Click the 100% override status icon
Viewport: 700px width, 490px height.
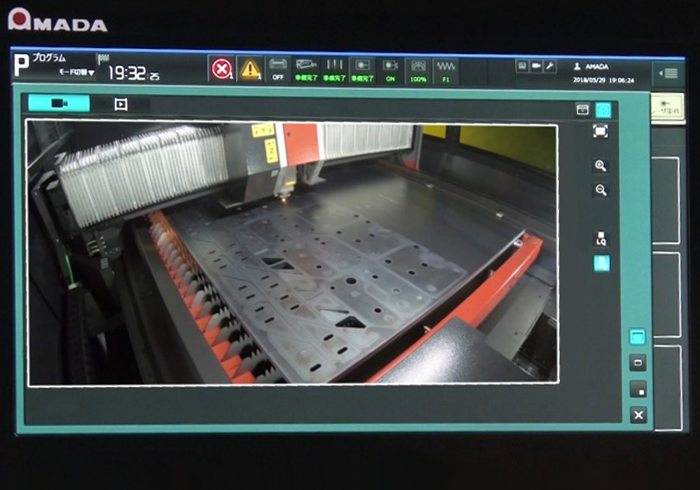[x=418, y=71]
